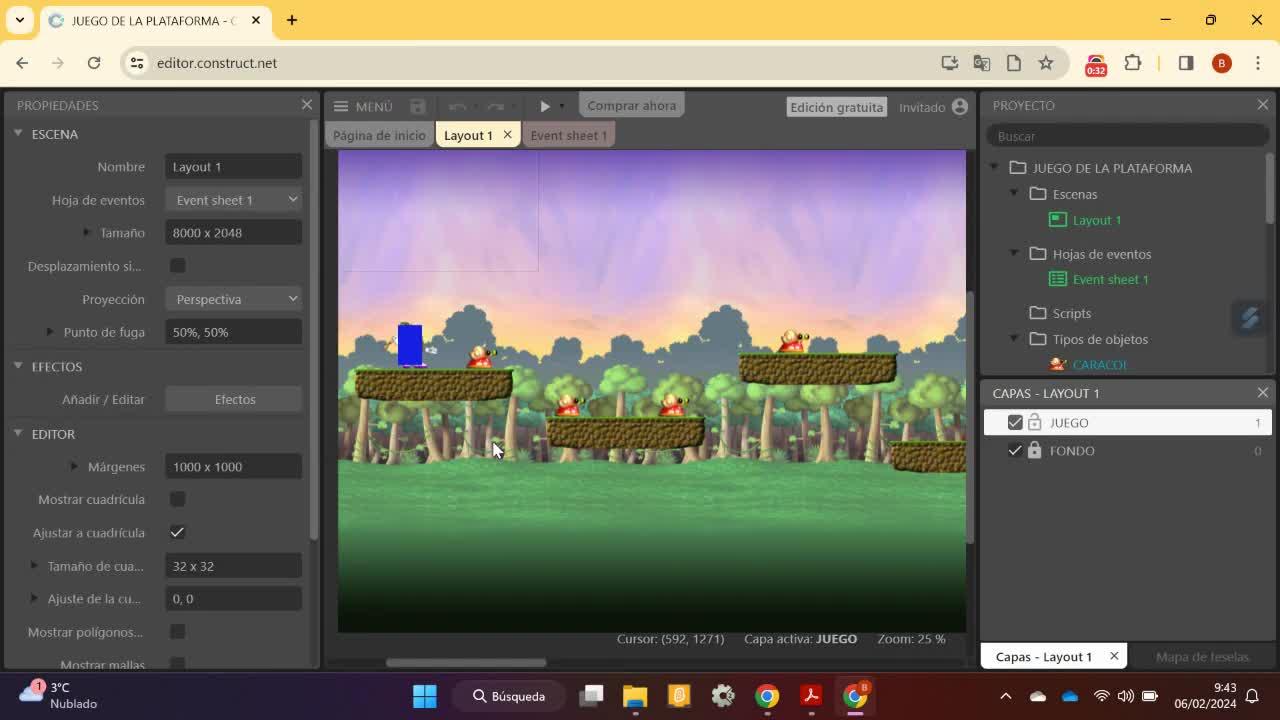Image resolution: width=1280 pixels, height=720 pixels.
Task: Toggle Desplazamiento sin límites checkbox
Action: pyautogui.click(x=177, y=266)
